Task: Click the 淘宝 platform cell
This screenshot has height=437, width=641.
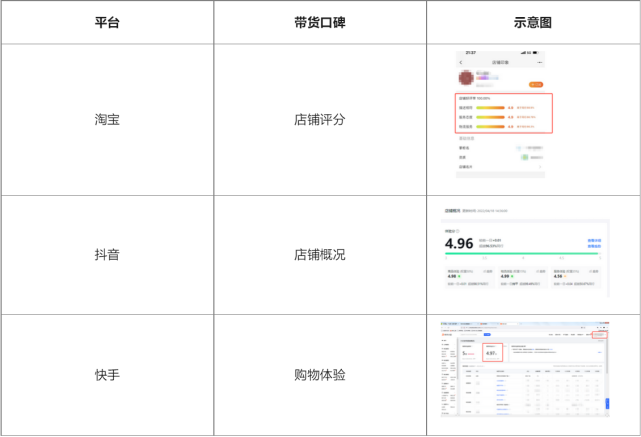Action: point(107,119)
